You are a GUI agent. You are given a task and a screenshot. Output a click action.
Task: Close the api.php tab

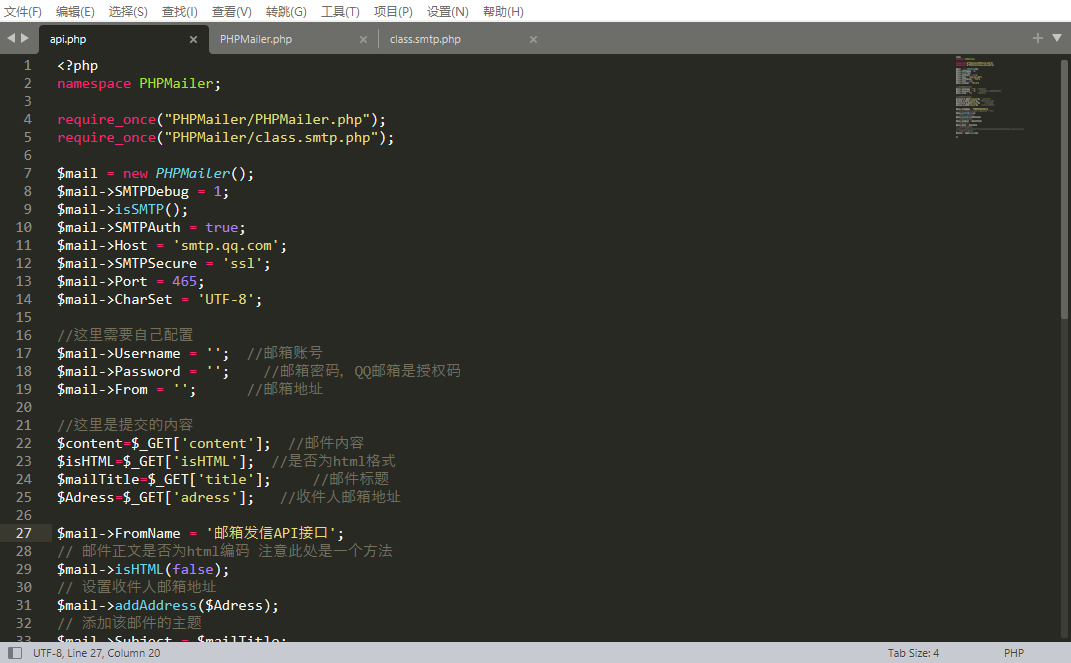(x=193, y=39)
